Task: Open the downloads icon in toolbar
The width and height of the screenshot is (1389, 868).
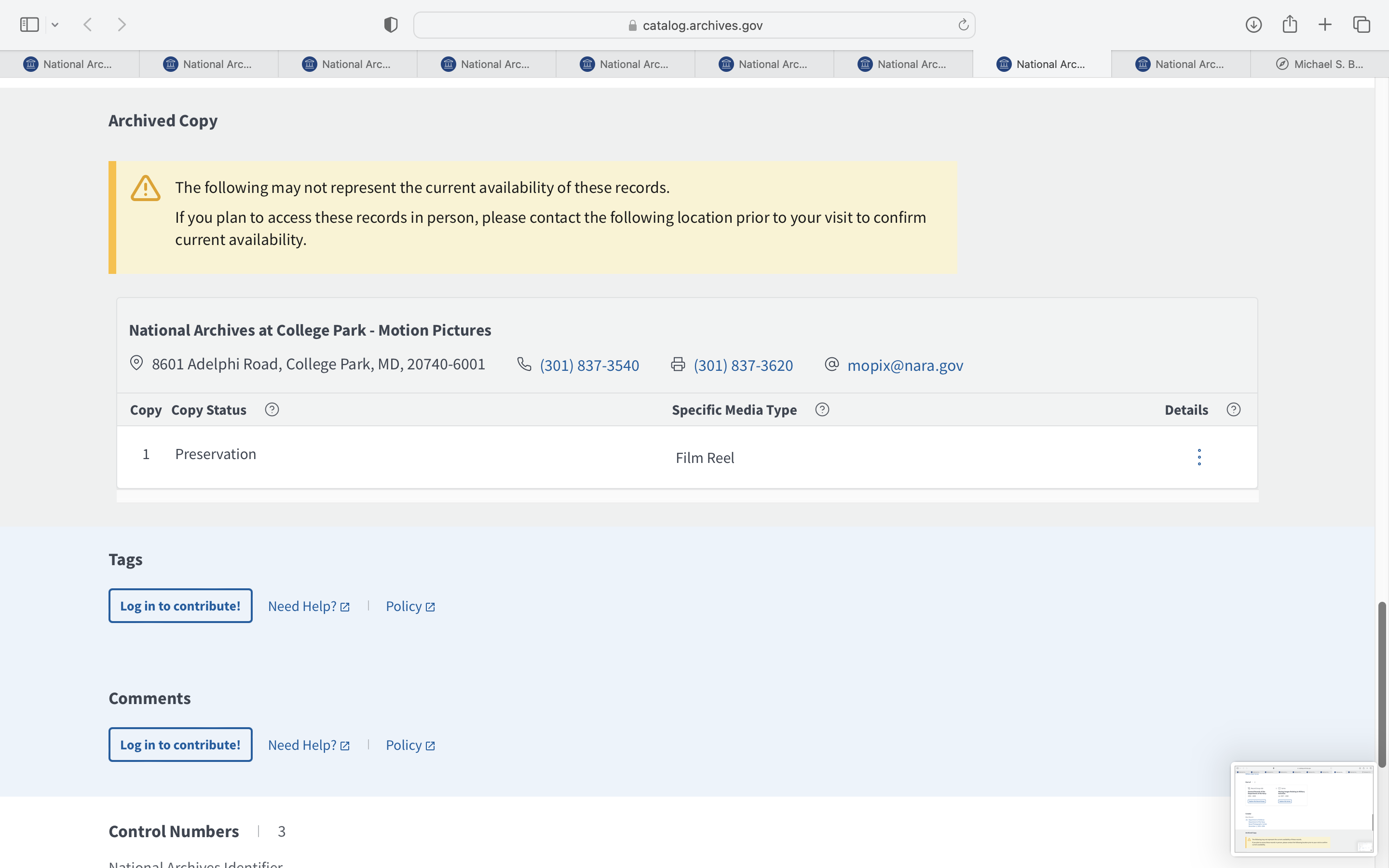Action: (x=1253, y=25)
